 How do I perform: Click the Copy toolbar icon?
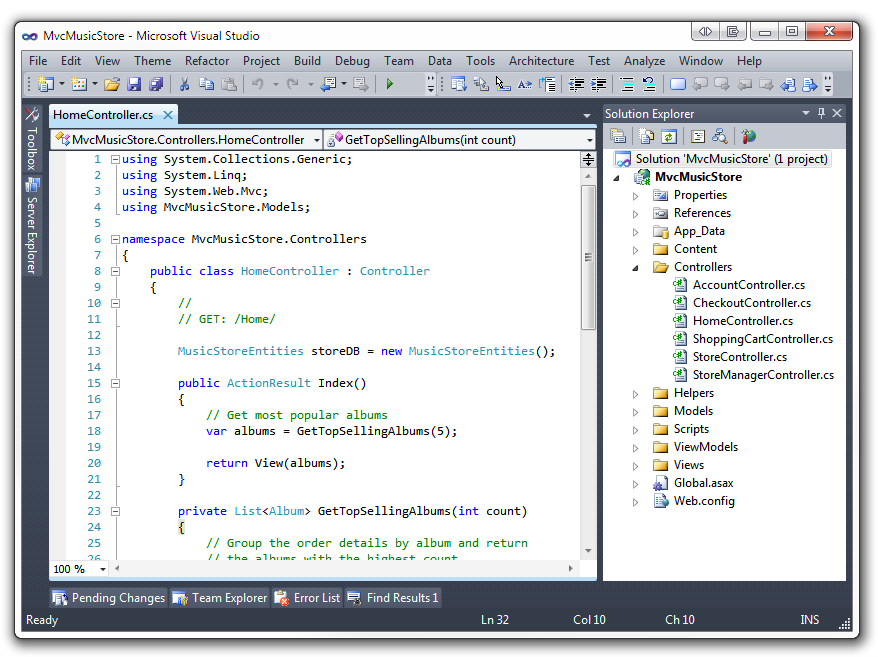click(207, 85)
